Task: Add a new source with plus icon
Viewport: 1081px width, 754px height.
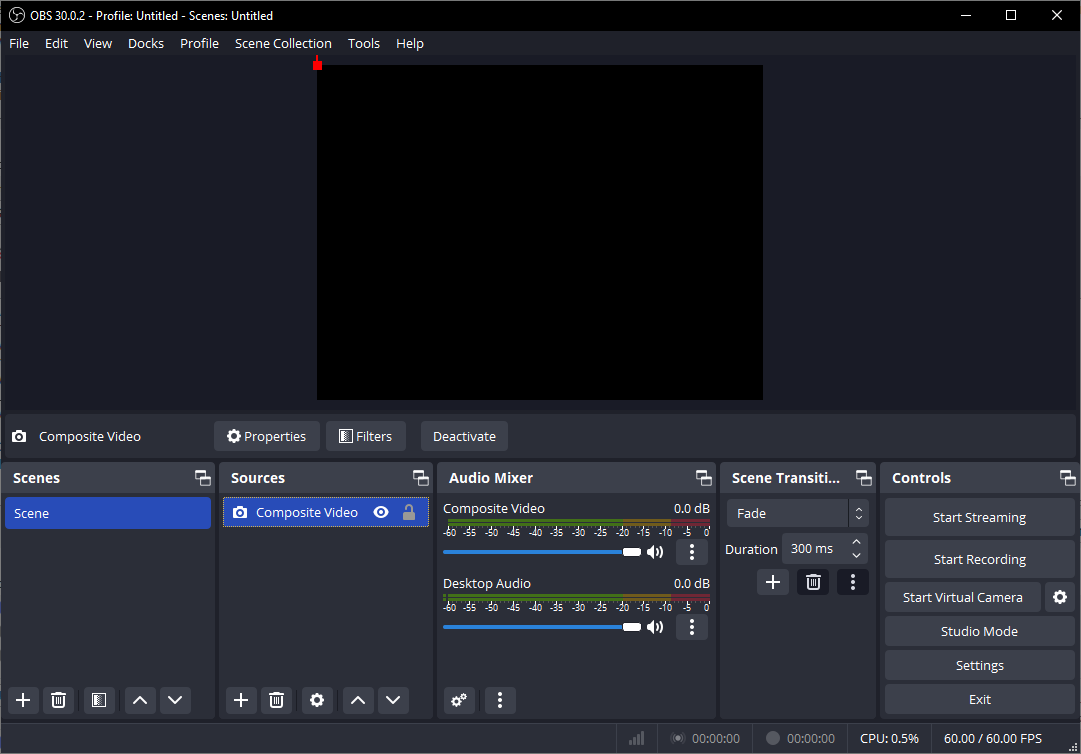Action: 241,700
